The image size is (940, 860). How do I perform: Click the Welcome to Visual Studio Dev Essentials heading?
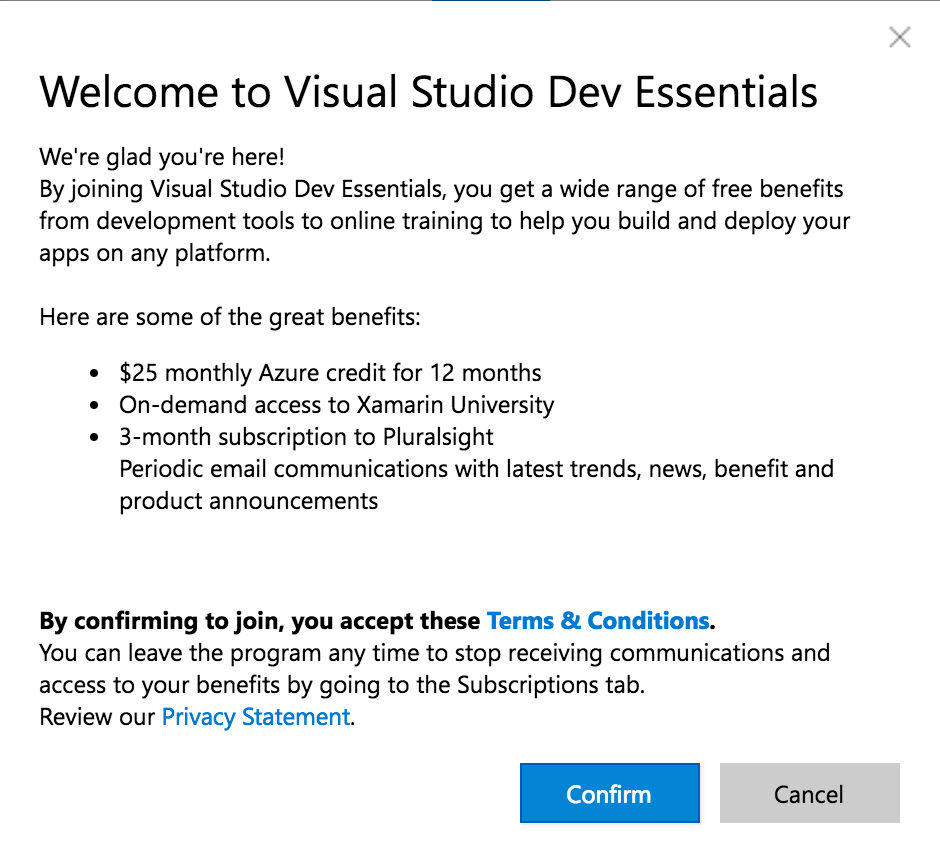[428, 93]
